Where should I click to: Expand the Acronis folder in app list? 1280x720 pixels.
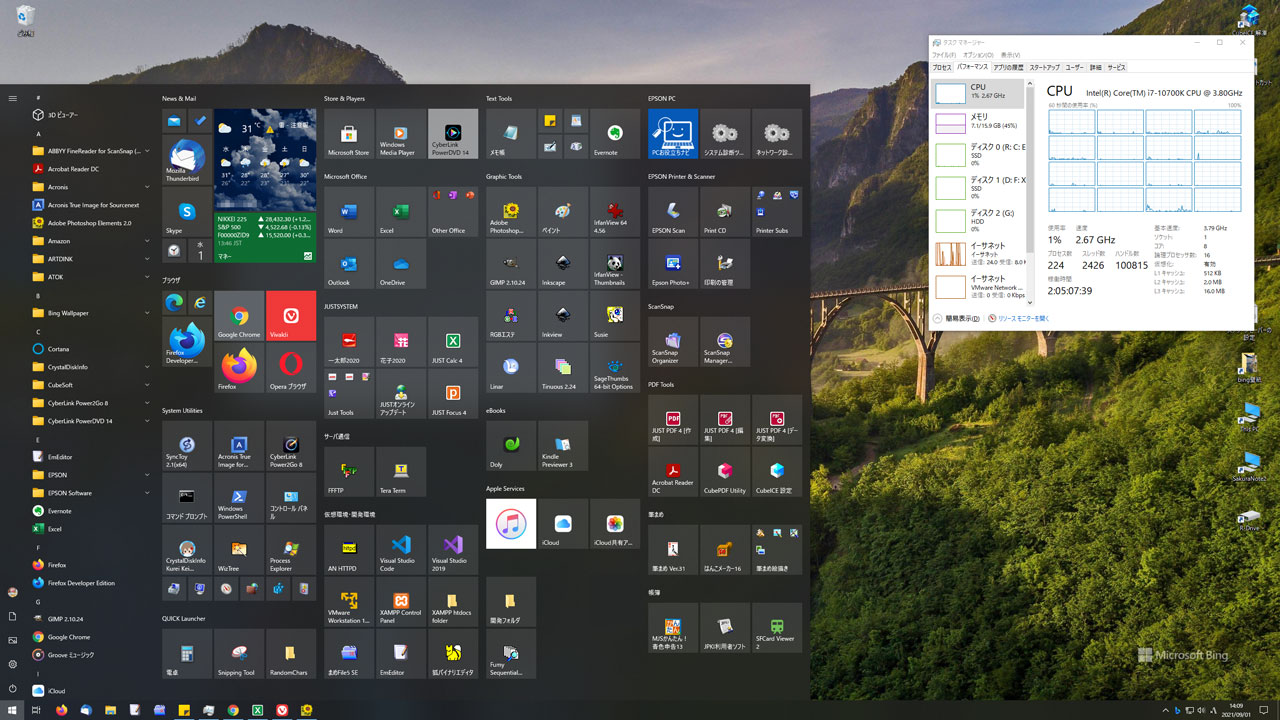(x=91, y=187)
